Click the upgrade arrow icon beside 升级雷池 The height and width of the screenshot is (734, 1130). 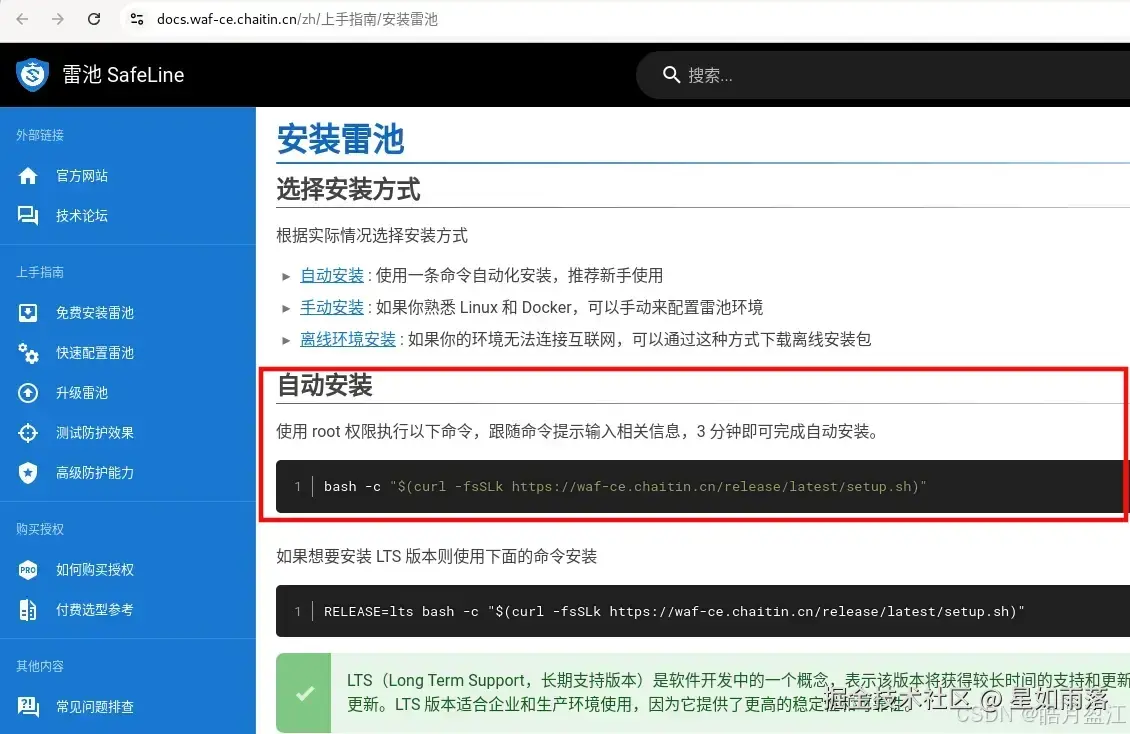click(x=27, y=392)
